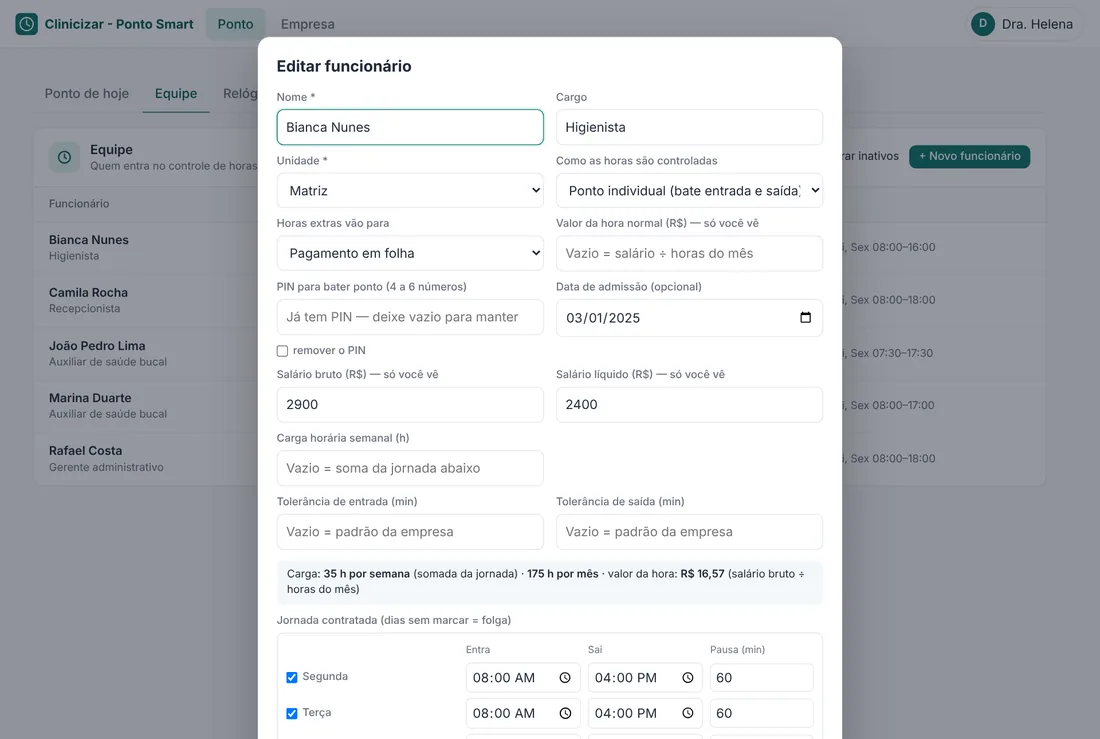Image resolution: width=1100 pixels, height=739 pixels.
Task: Click the Segunda Pausa minutes field
Action: click(761, 678)
